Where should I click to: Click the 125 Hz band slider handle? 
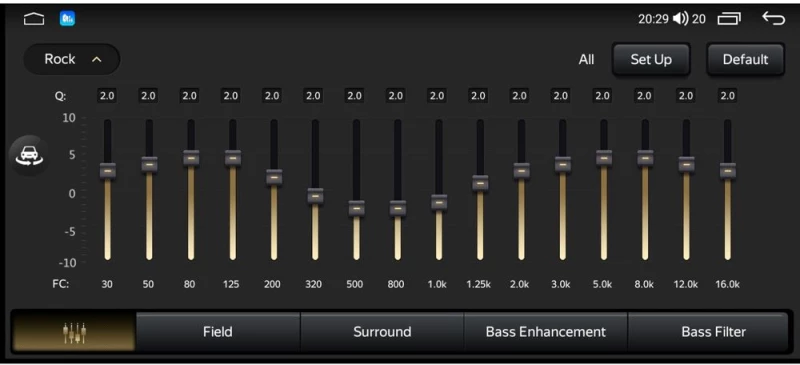coord(233,158)
